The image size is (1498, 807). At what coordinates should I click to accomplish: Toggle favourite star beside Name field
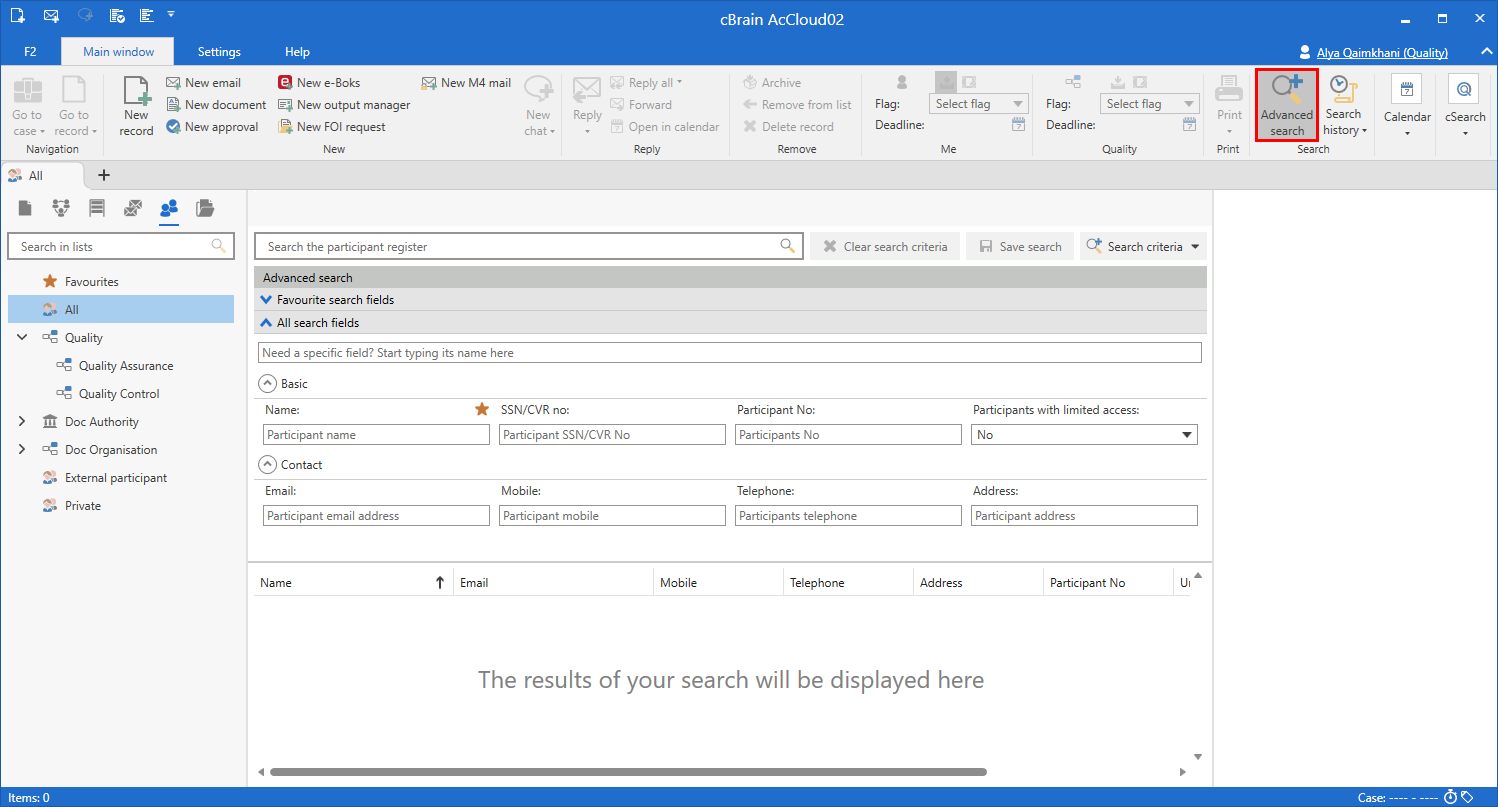(x=482, y=409)
